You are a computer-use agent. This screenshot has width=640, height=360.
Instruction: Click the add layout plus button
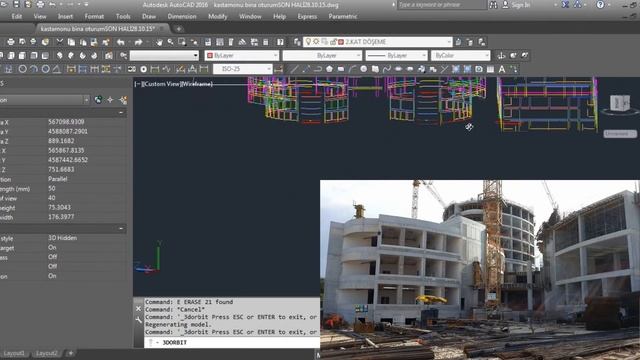(70, 353)
